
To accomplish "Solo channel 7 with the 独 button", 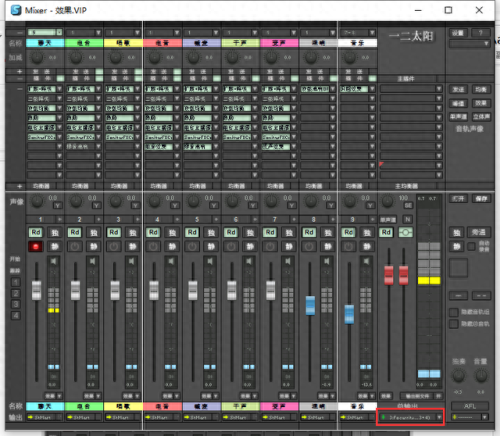I will [289, 233].
